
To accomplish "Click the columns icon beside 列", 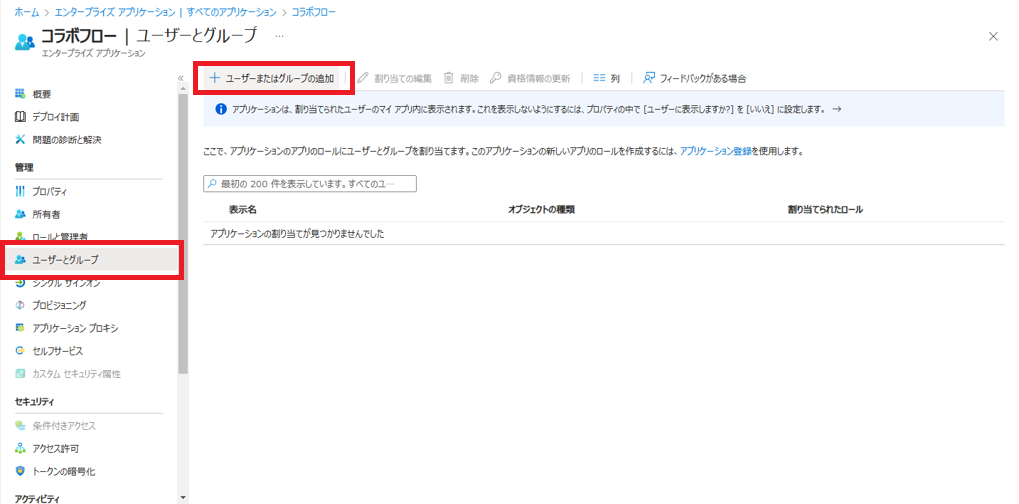I will (x=599, y=78).
